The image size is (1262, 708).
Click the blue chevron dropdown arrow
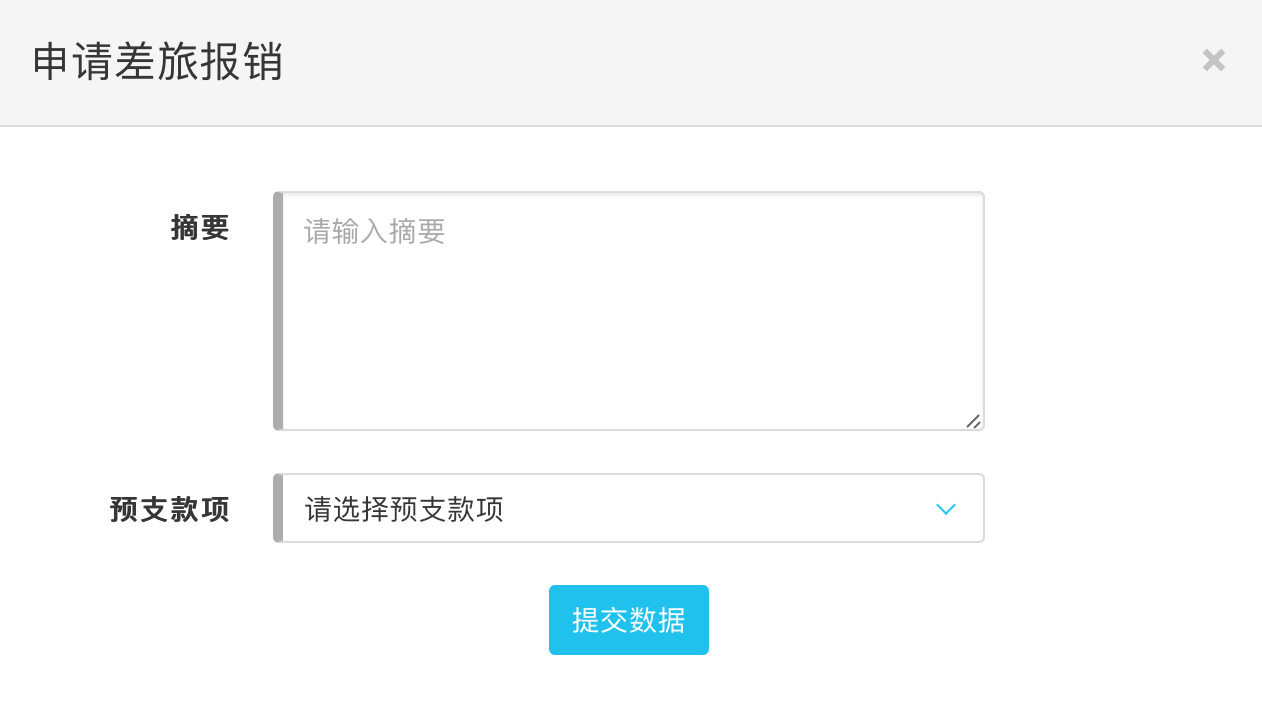945,509
